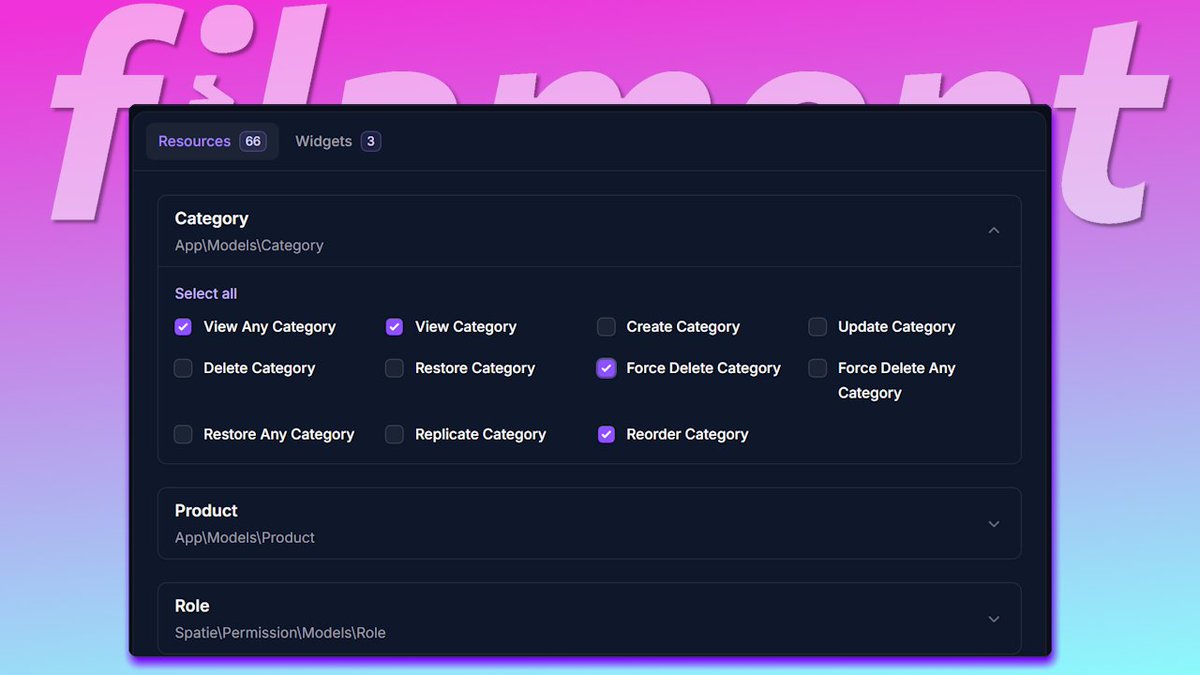Expand the Product section chevron
Screen dimensions: 1200x675
(x=993, y=524)
